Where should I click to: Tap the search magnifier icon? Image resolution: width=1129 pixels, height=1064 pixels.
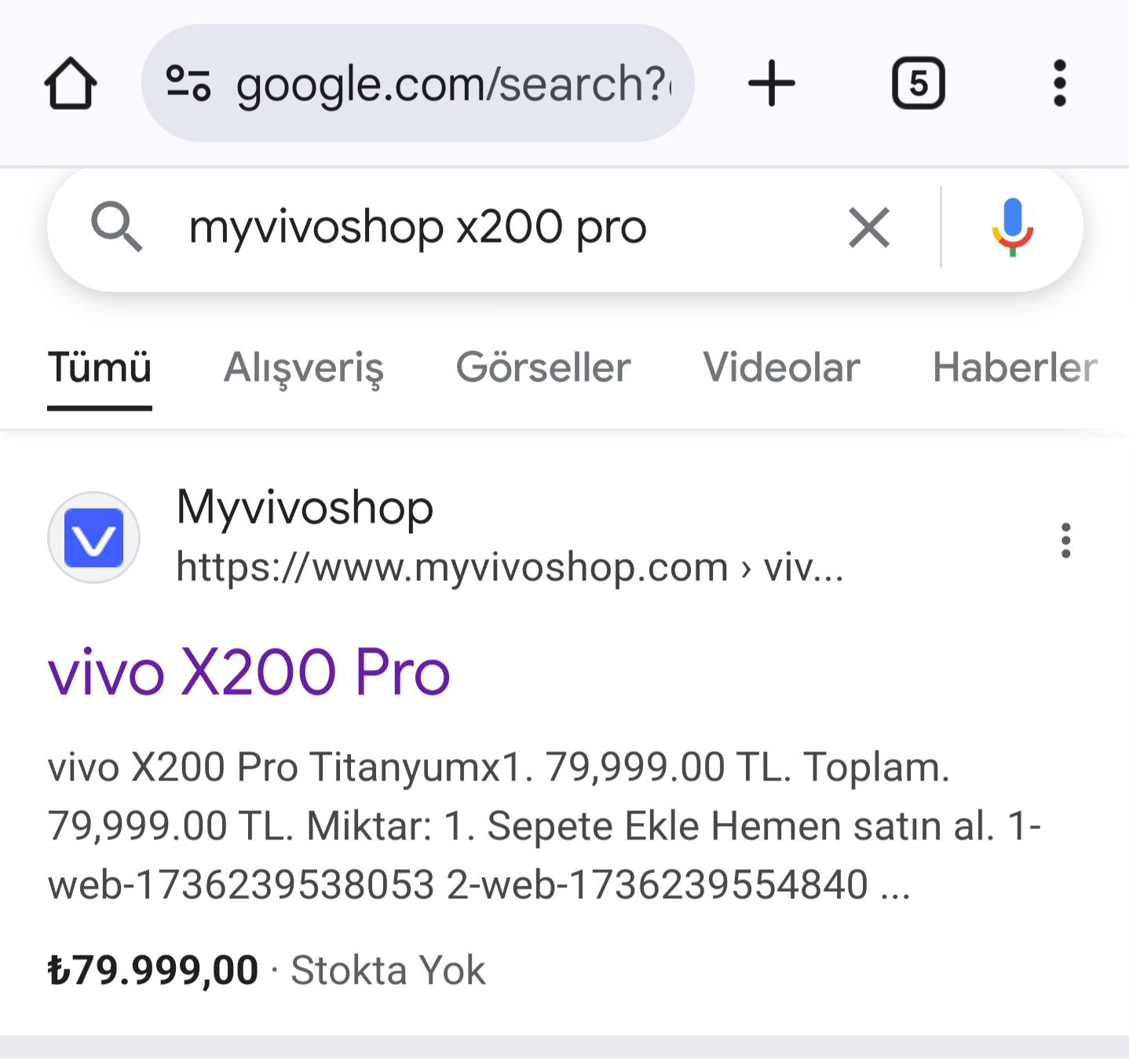[x=116, y=227]
